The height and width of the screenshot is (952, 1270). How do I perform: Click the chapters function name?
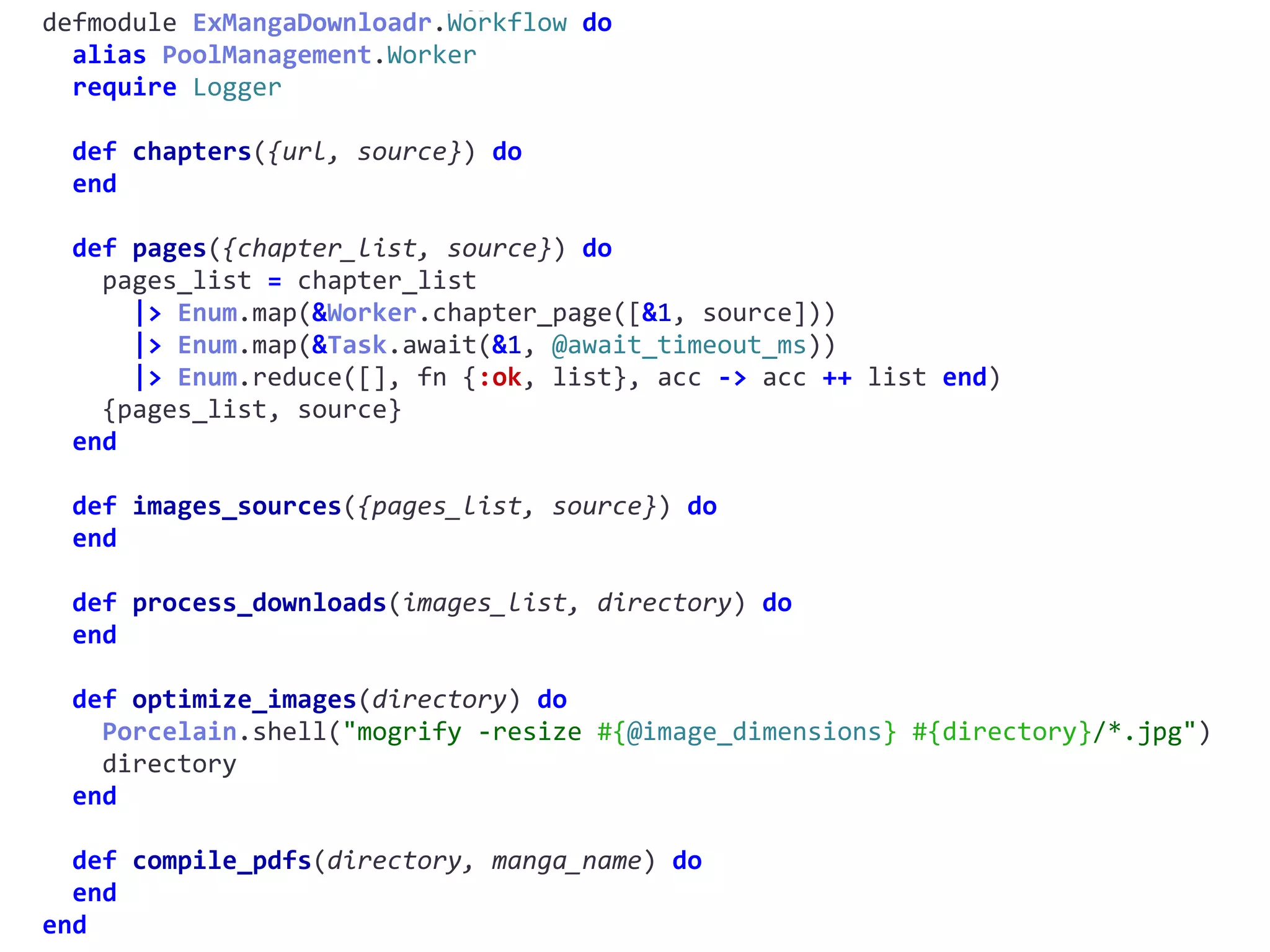(192, 152)
